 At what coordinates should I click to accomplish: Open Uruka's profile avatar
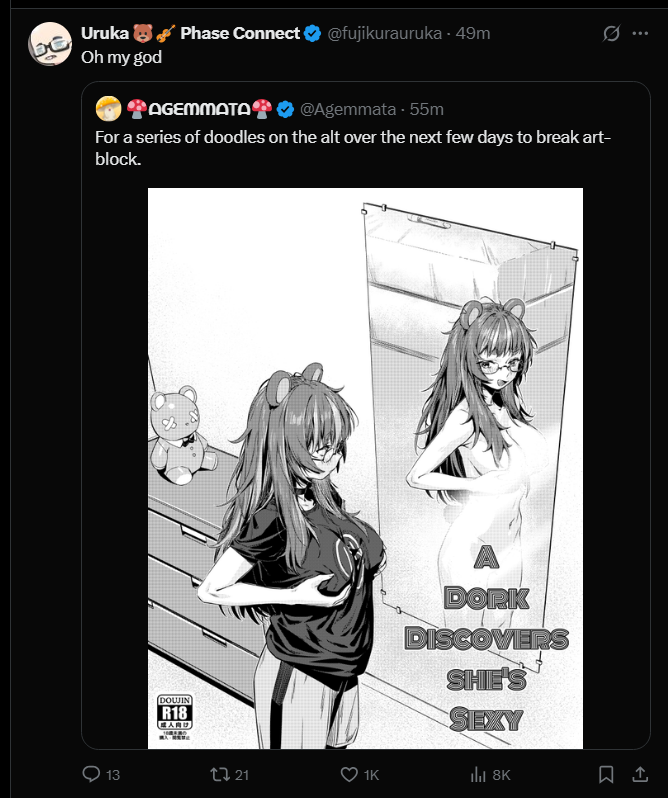click(50, 44)
